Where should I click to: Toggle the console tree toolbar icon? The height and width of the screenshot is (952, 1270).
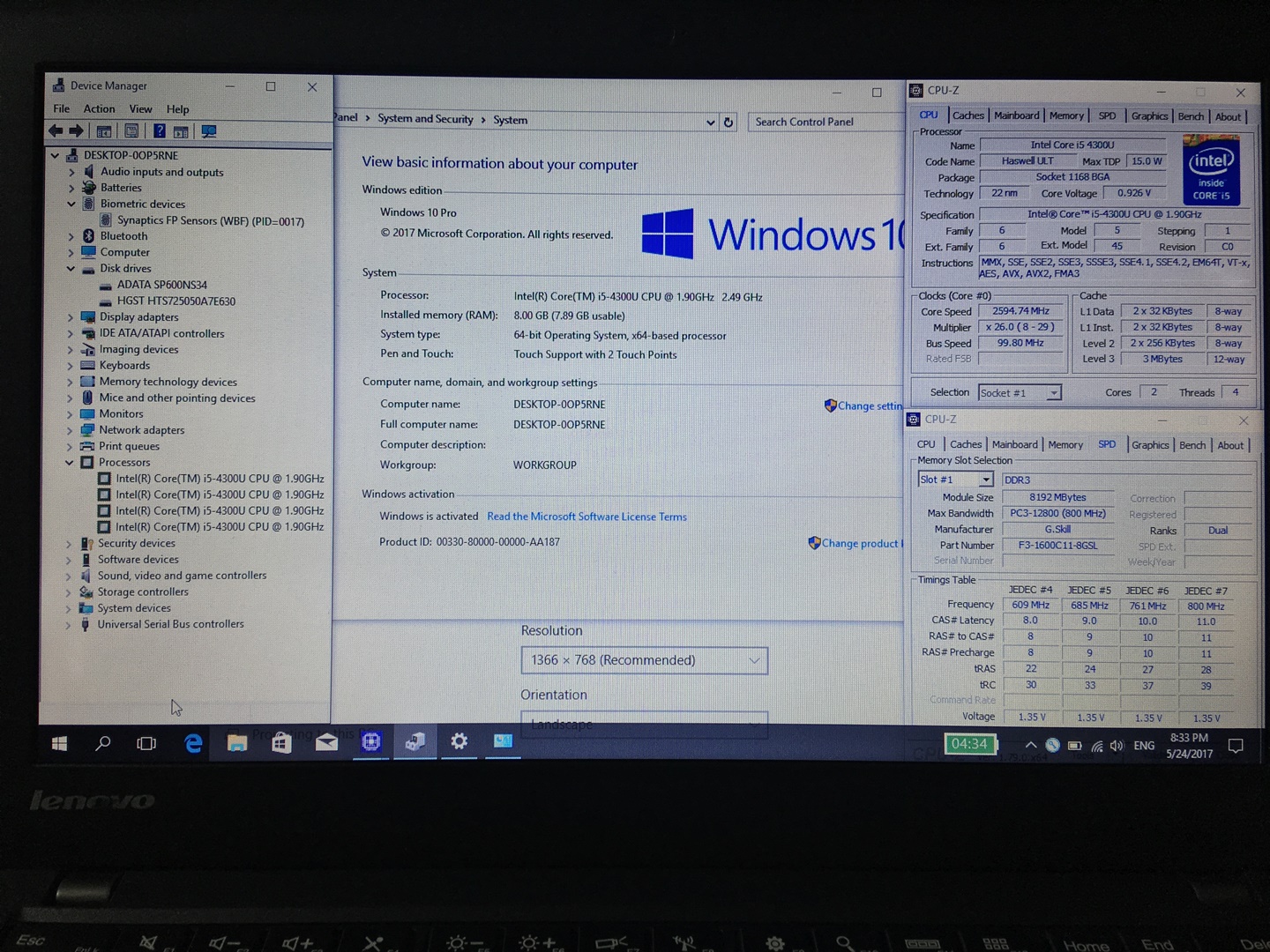click(104, 131)
